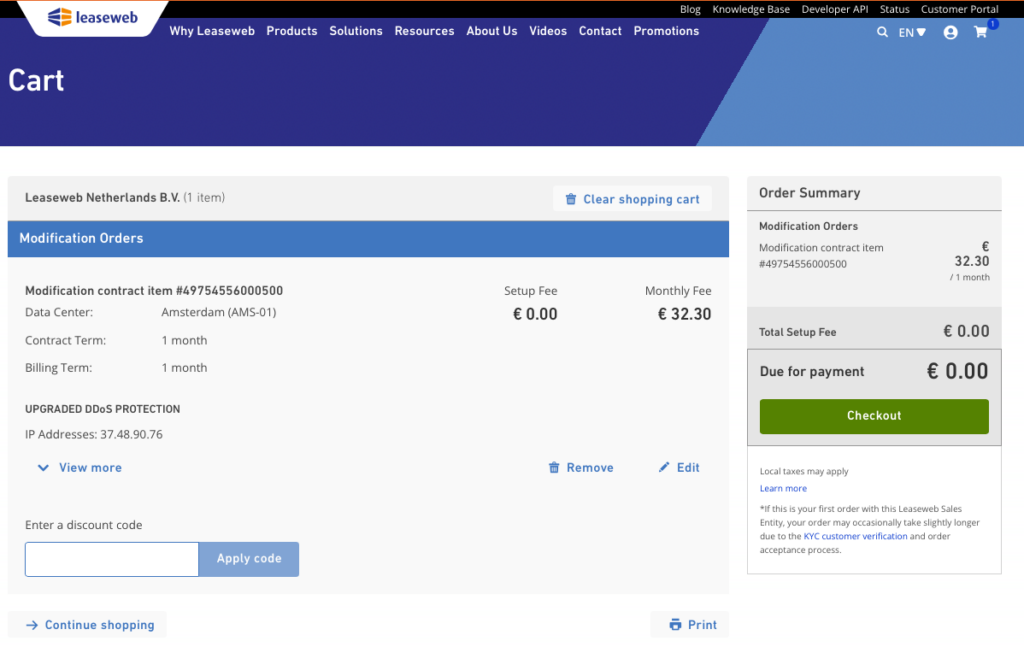Open the user account icon

[950, 32]
